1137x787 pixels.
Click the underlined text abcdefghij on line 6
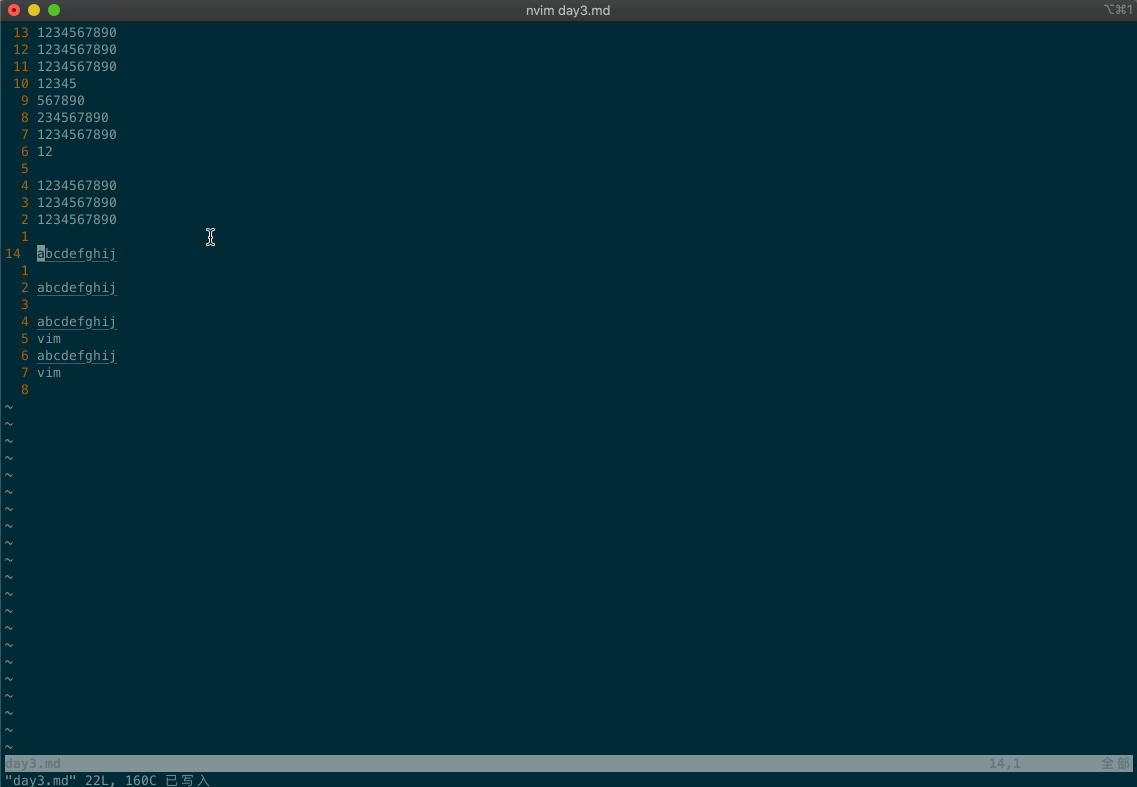point(76,355)
